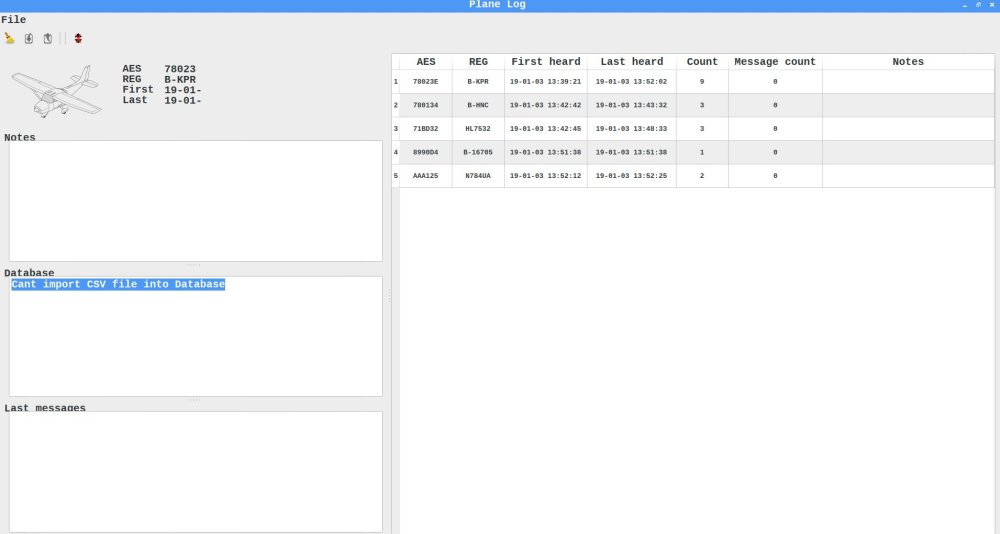
Task: Click last heard cell 19-01-03 13:48:33
Action: (631, 129)
